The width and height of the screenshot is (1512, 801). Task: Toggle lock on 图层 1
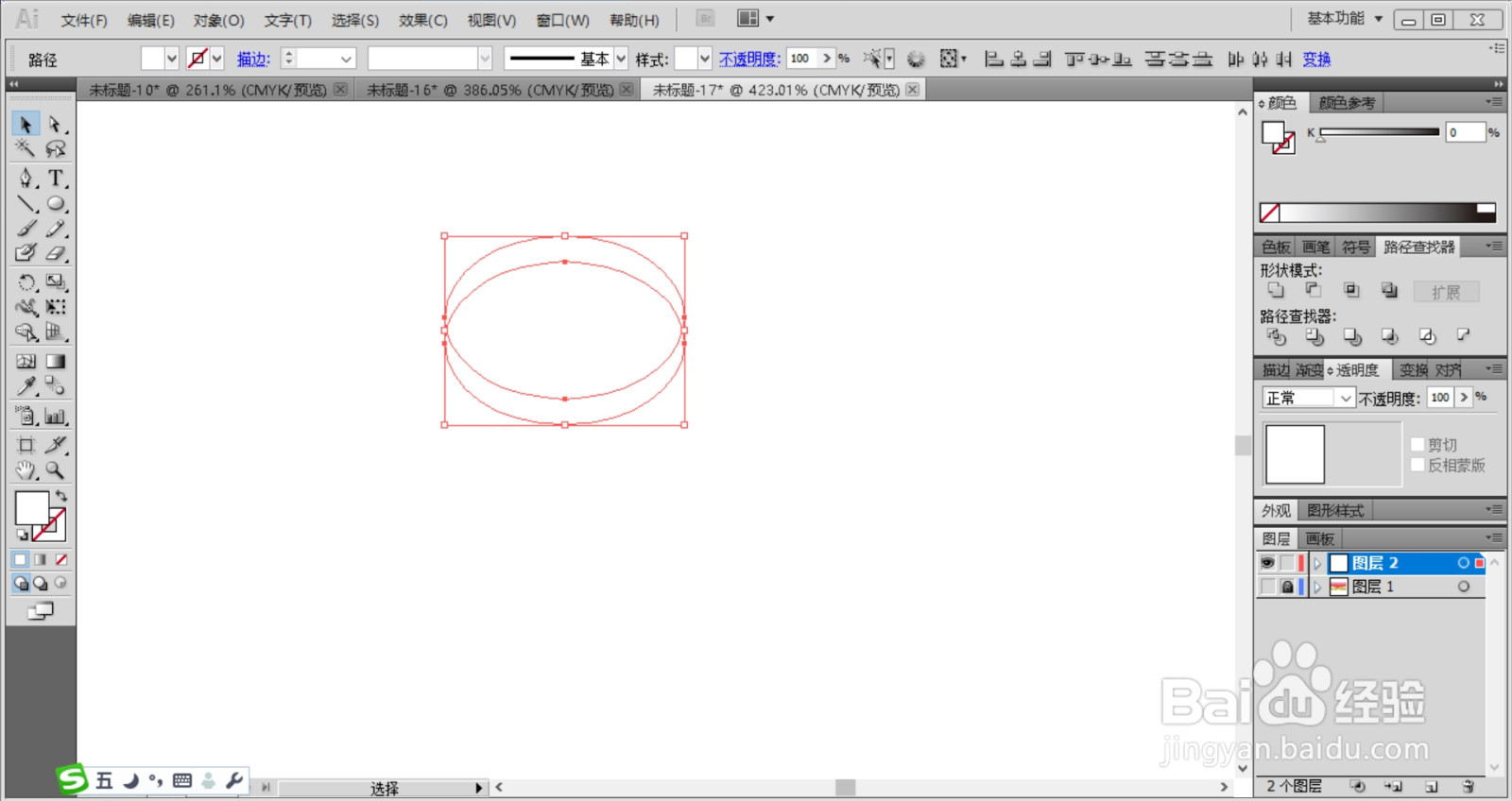click(x=1287, y=587)
